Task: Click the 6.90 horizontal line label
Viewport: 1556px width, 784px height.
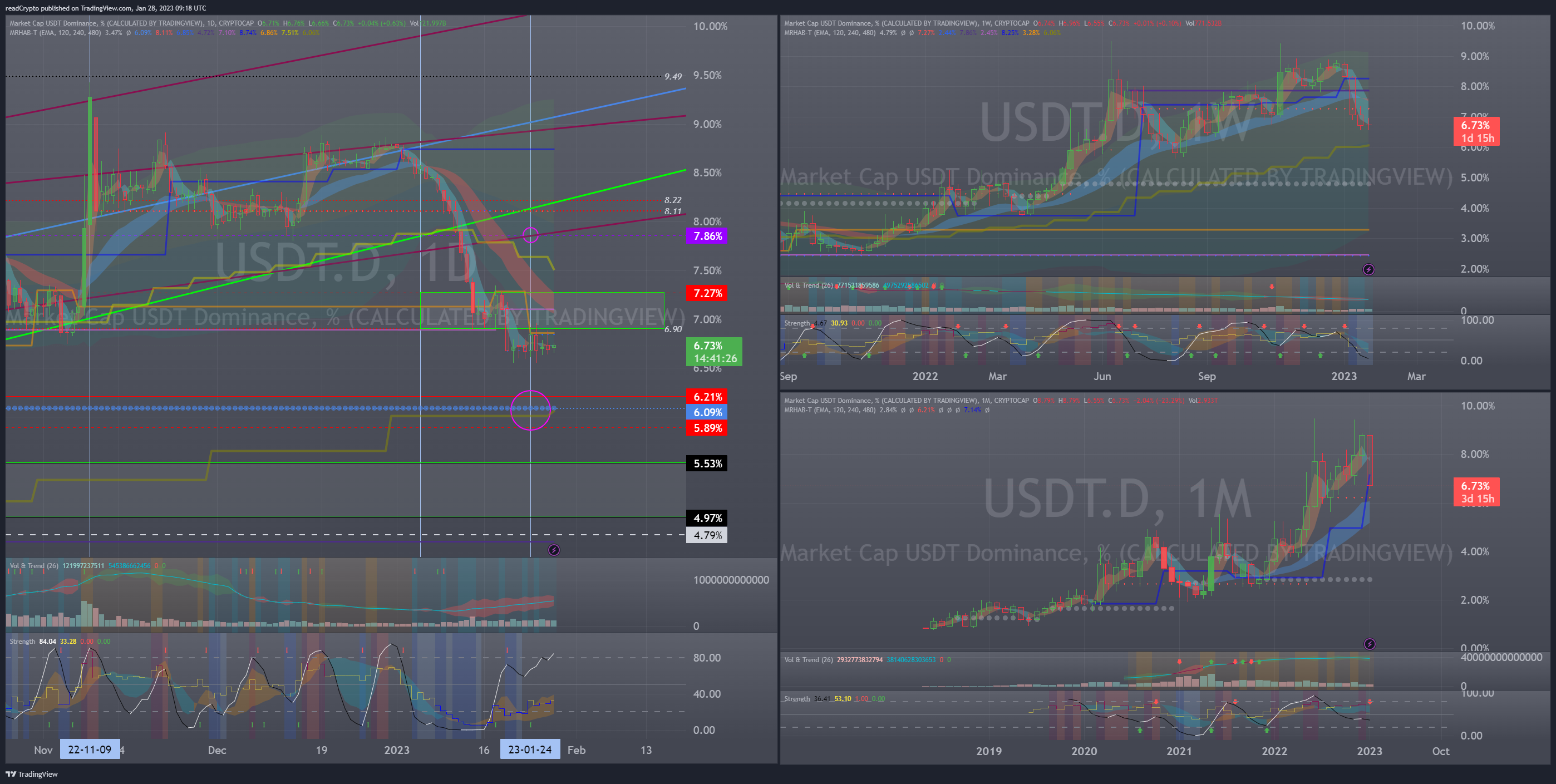Action: point(673,329)
